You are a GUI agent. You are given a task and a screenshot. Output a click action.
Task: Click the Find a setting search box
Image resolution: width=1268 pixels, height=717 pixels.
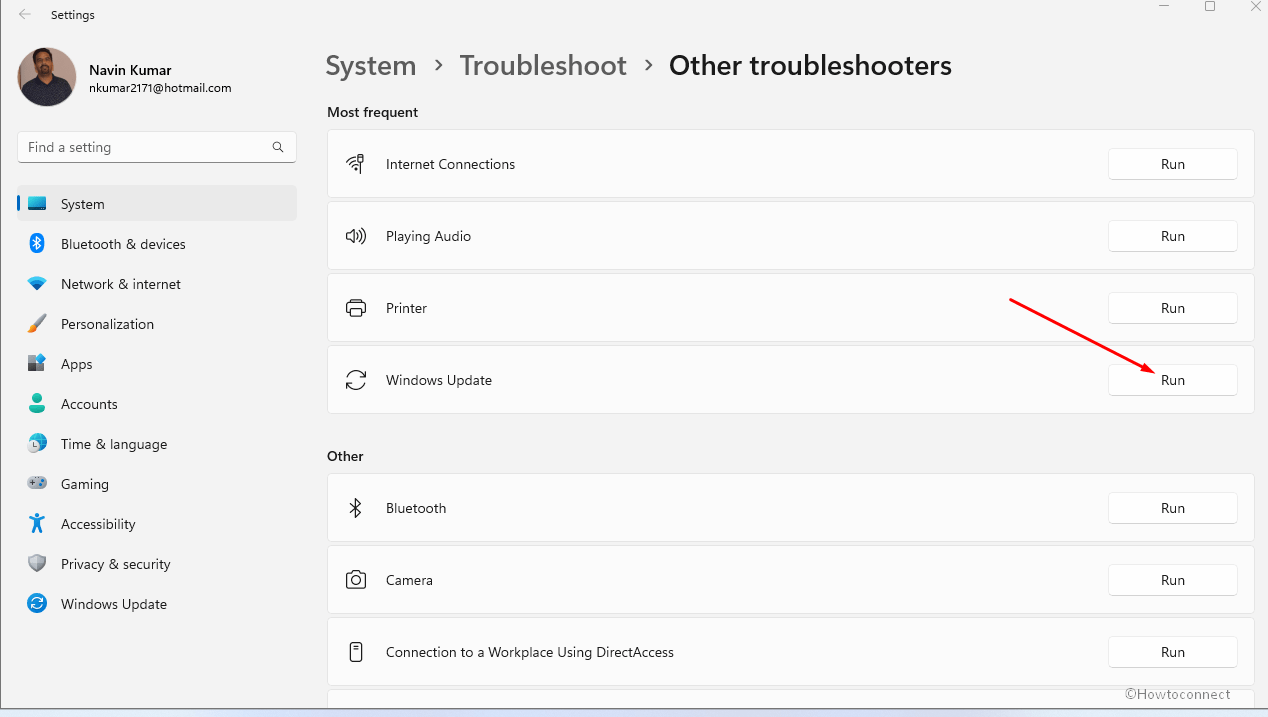157,147
